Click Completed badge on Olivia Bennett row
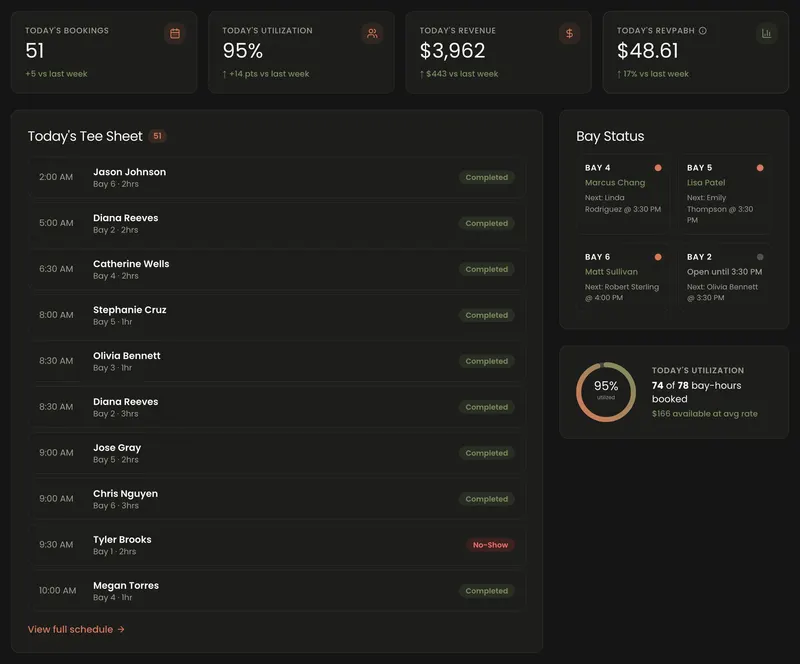Screen dimensions: 800x664 pyautogui.click(x=486, y=361)
